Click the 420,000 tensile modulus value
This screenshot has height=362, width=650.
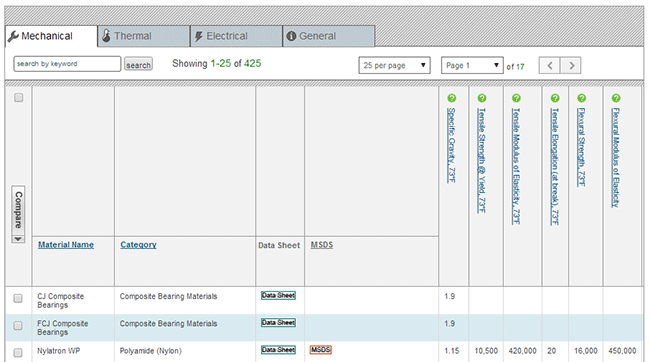click(522, 351)
